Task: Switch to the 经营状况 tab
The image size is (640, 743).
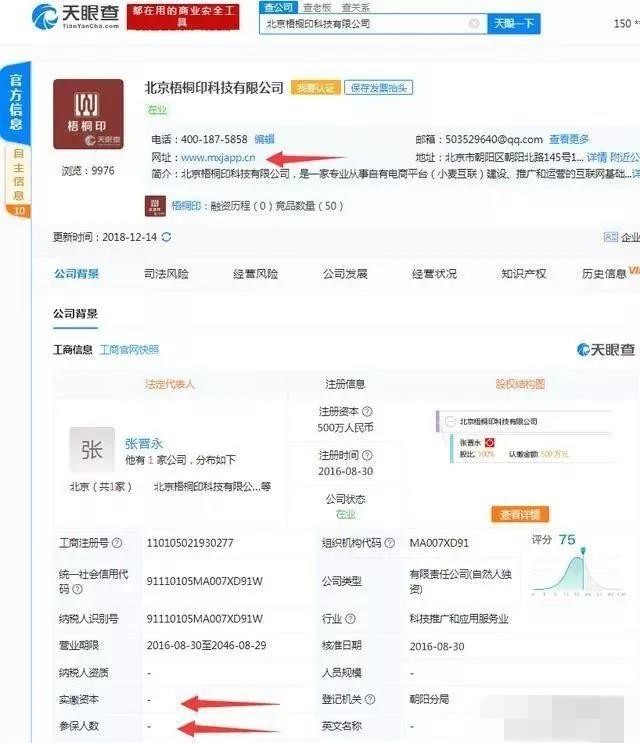Action: 434,273
